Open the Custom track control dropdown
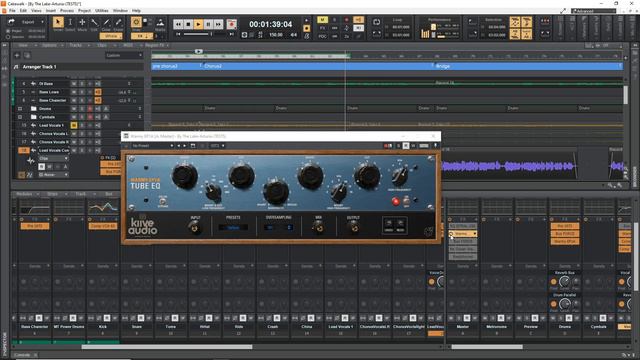 point(124,55)
